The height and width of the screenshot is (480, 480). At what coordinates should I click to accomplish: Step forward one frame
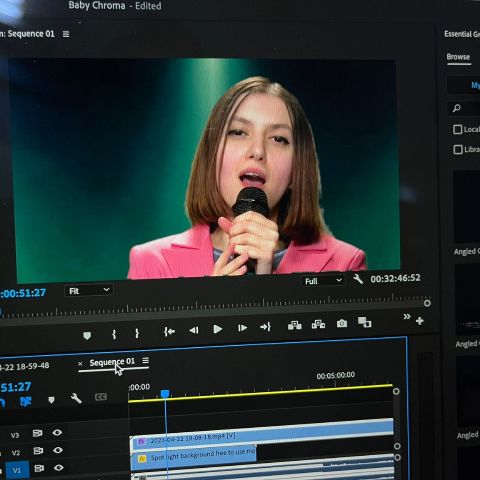(242, 328)
